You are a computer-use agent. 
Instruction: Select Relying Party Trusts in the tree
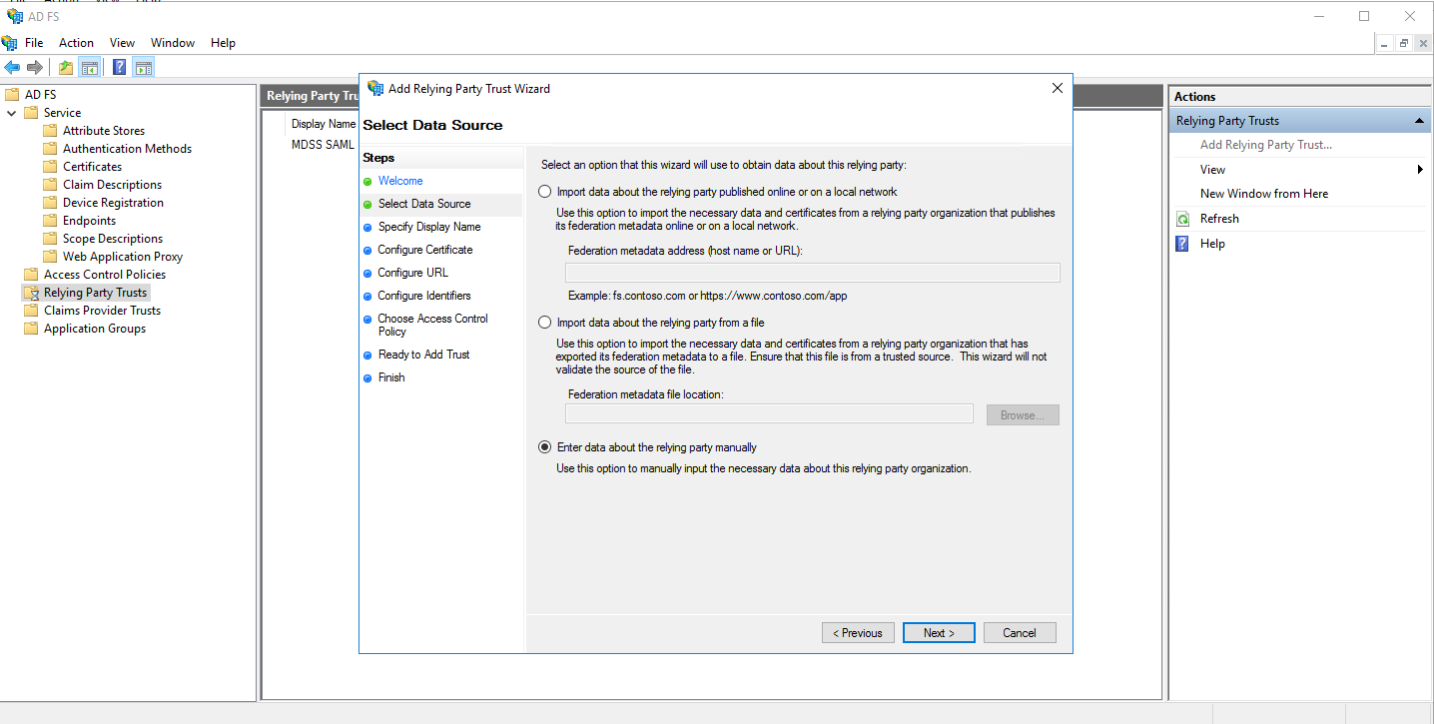(95, 293)
